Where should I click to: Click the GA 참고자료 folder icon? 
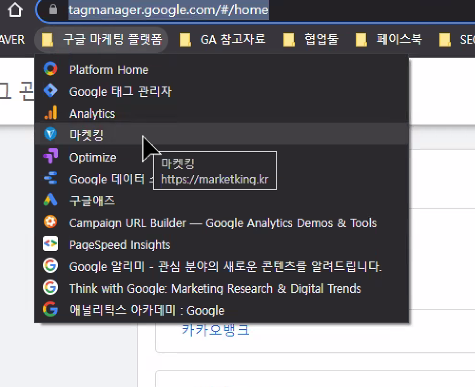[x=185, y=40]
